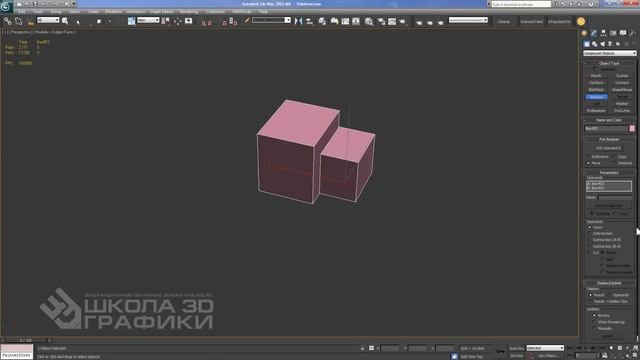The height and width of the screenshot is (360, 640).
Task: Open the selection filter dropdown
Action: click(48, 20)
